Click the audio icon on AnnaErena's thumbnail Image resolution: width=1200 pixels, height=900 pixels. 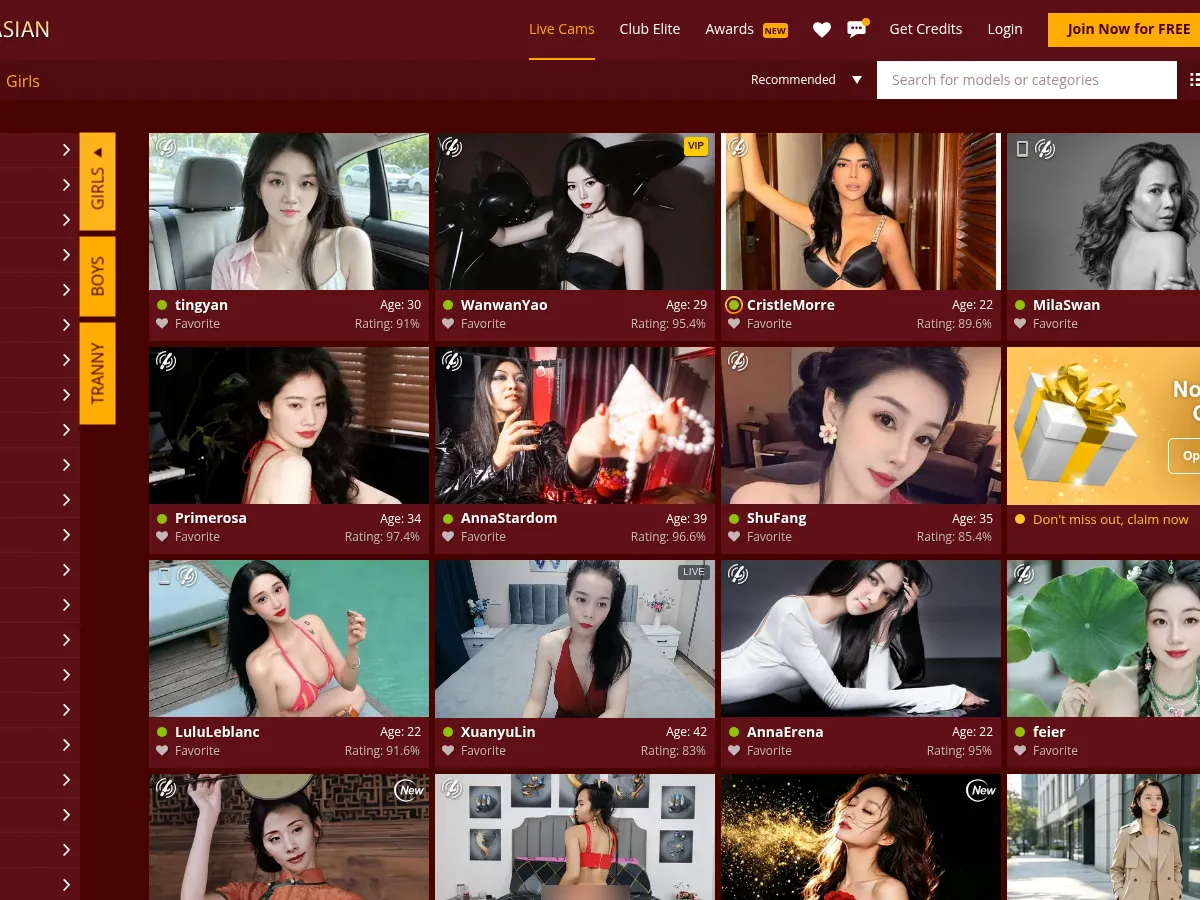(x=738, y=575)
